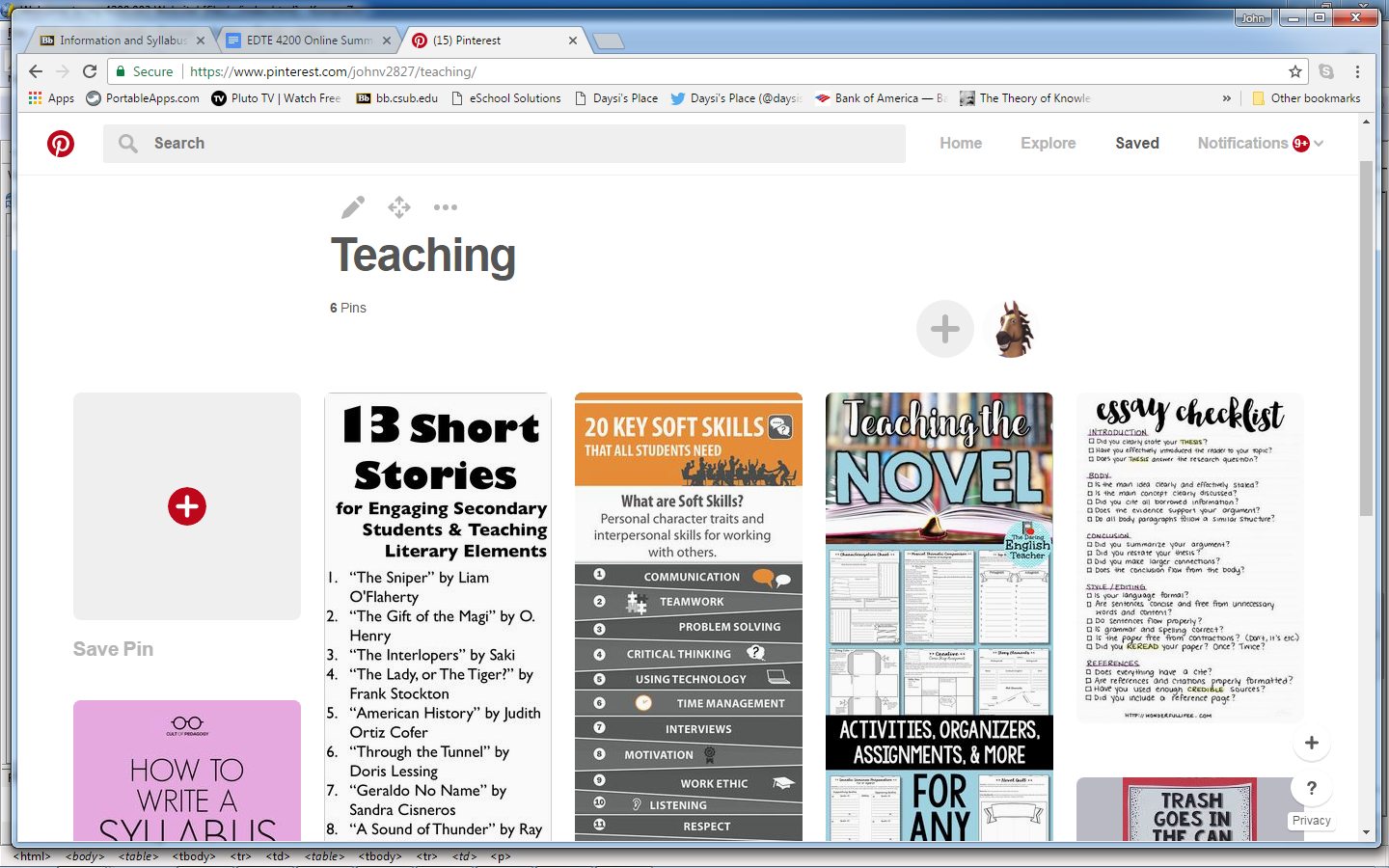The width and height of the screenshot is (1389, 868).
Task: Open the 13 Short Stories pin
Action: [438, 615]
